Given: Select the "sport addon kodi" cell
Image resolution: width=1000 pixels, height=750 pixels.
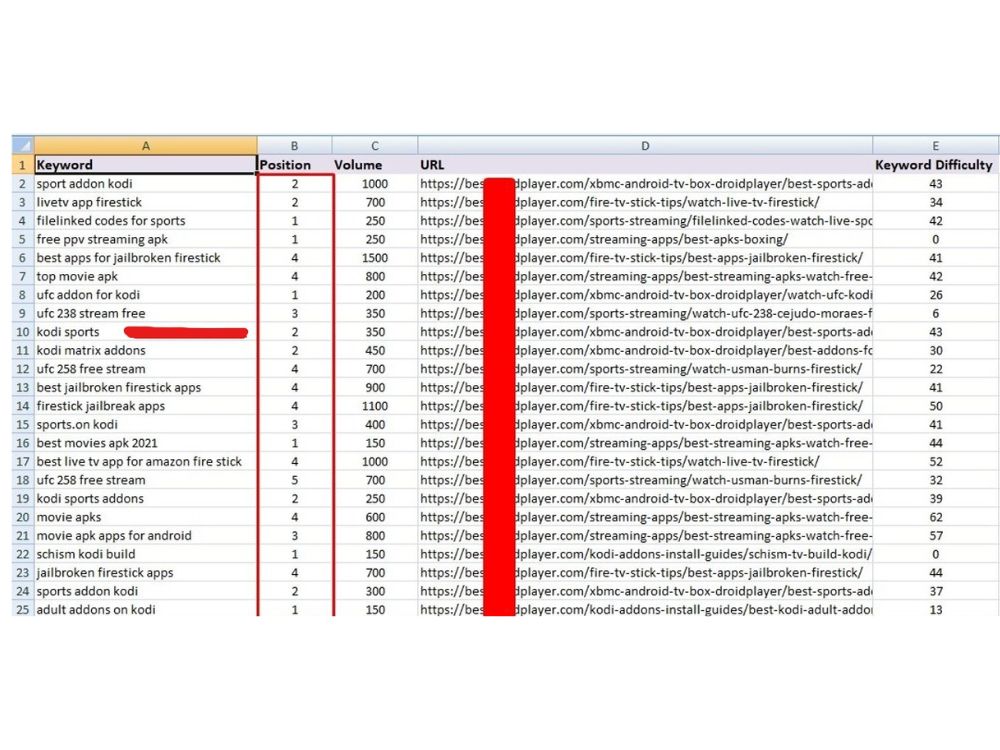Looking at the screenshot, I should coord(145,184).
